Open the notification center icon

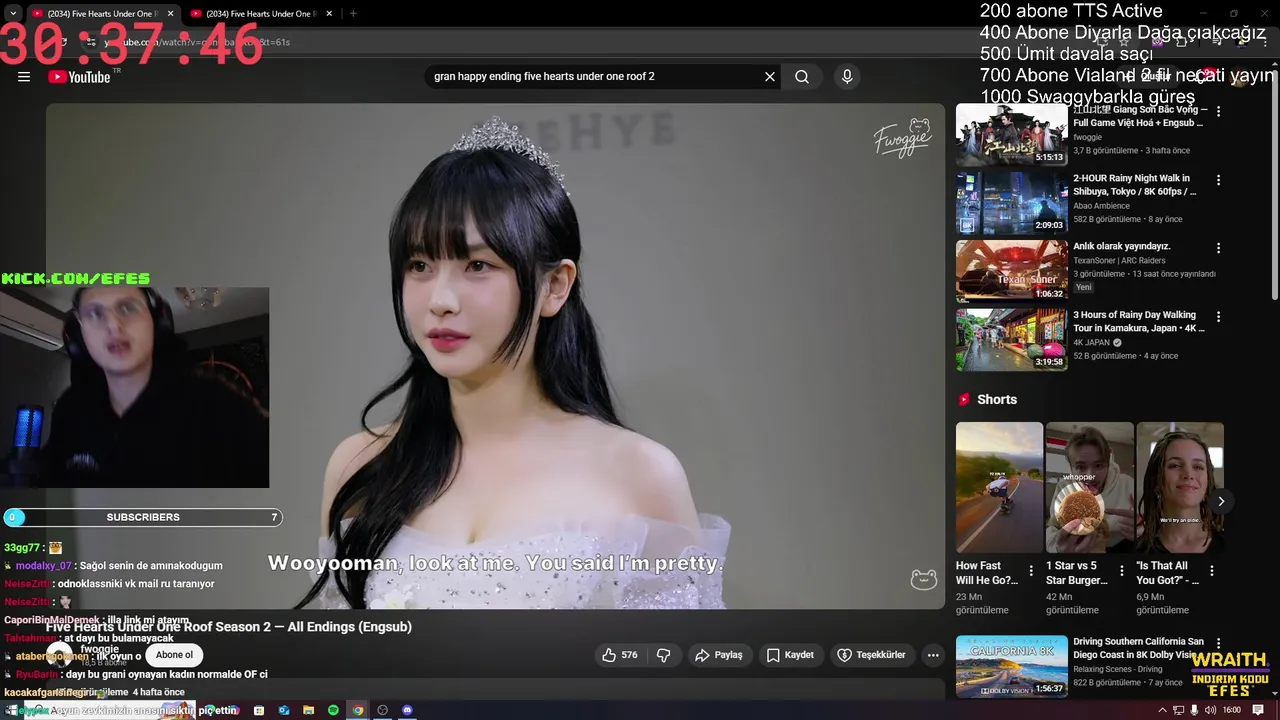point(1259,710)
